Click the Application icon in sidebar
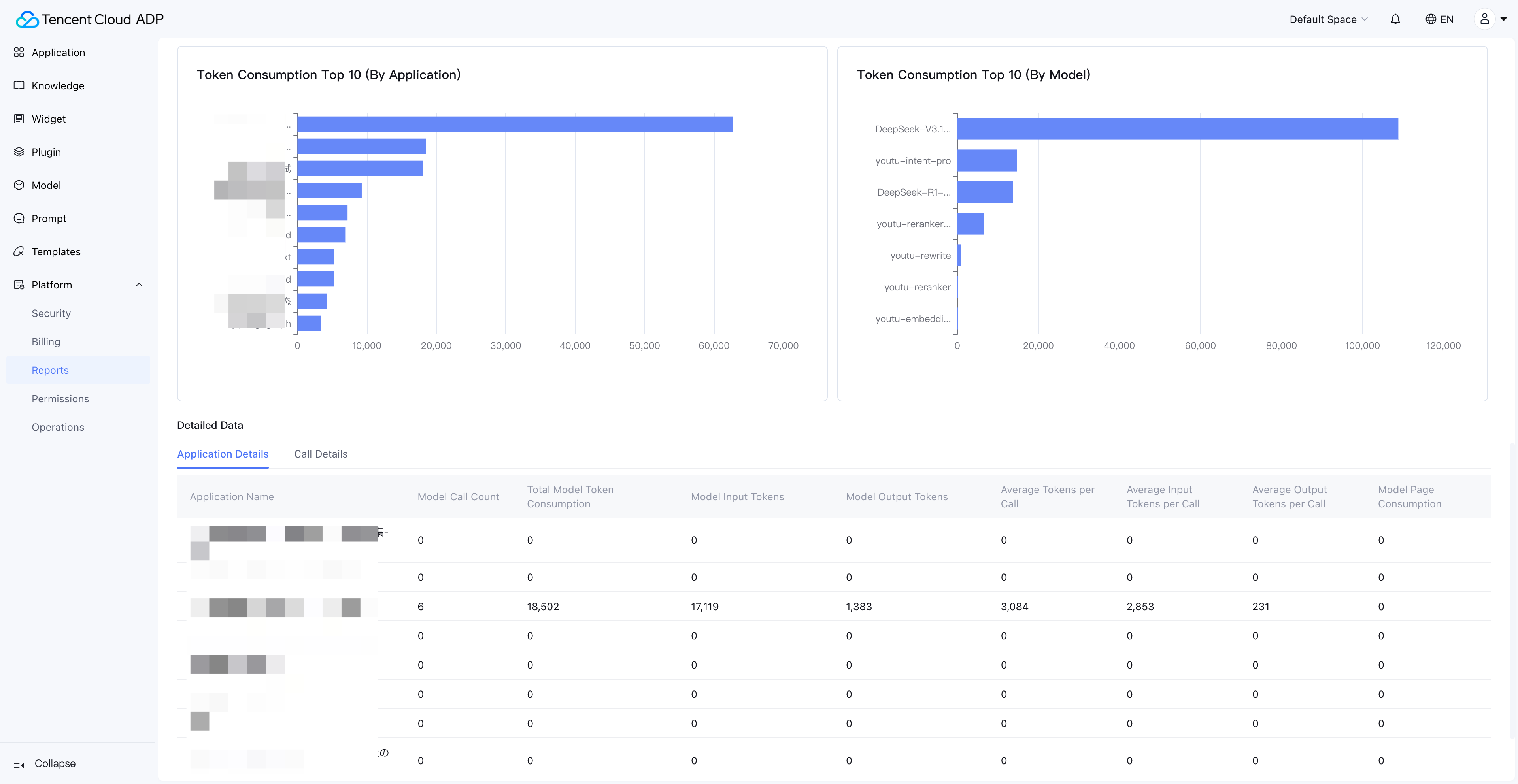1518x784 pixels. pos(19,53)
